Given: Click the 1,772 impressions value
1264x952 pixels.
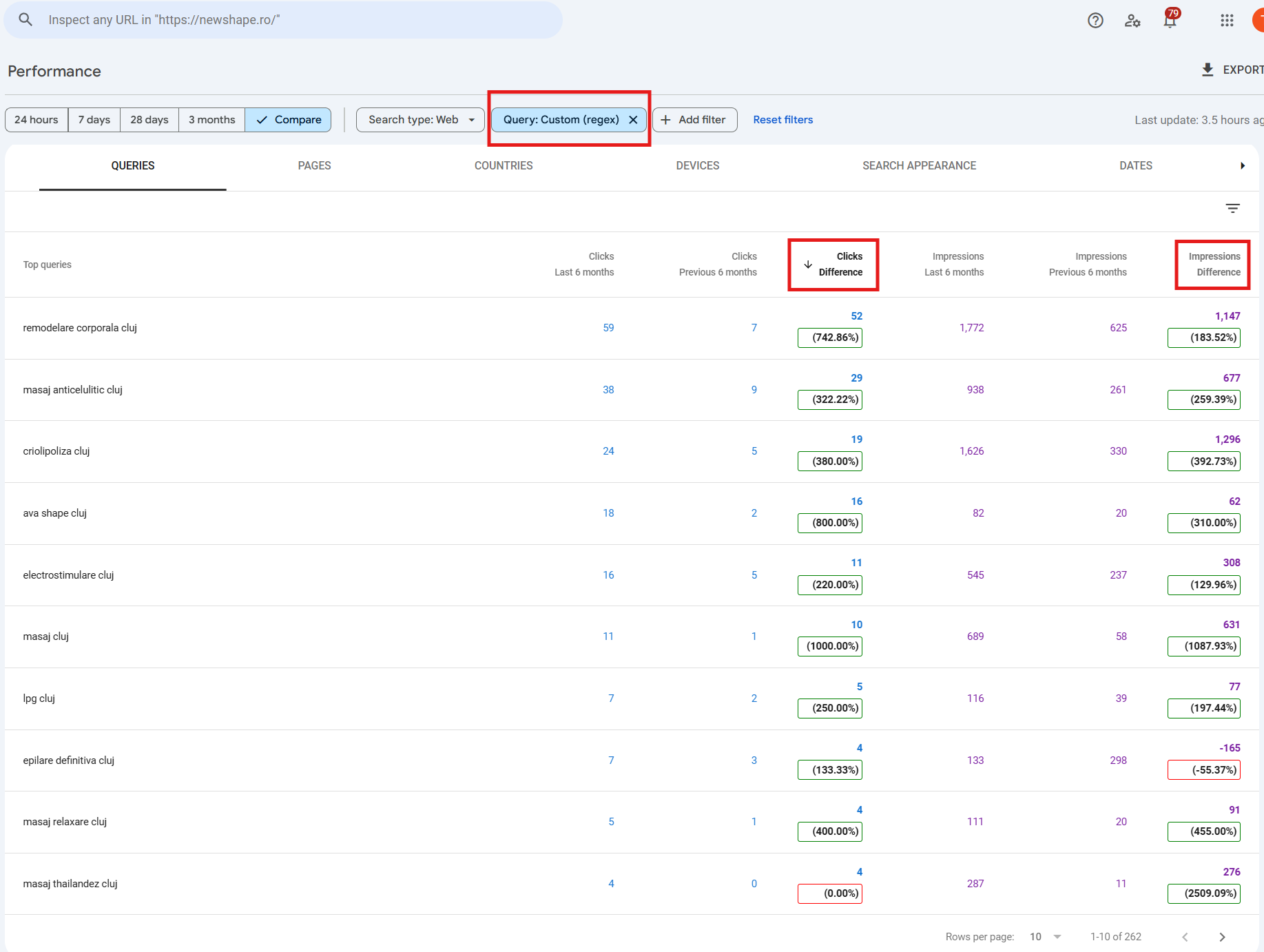Looking at the screenshot, I should coord(972,328).
